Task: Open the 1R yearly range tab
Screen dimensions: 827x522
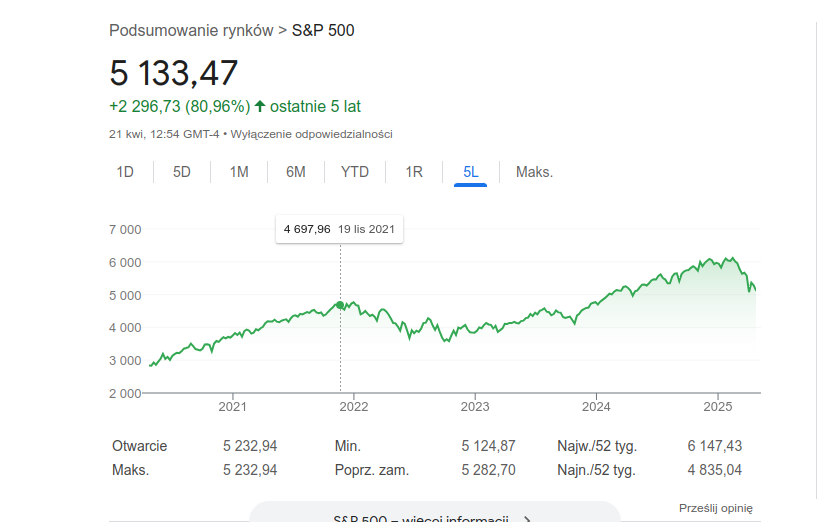Action: pyautogui.click(x=414, y=172)
